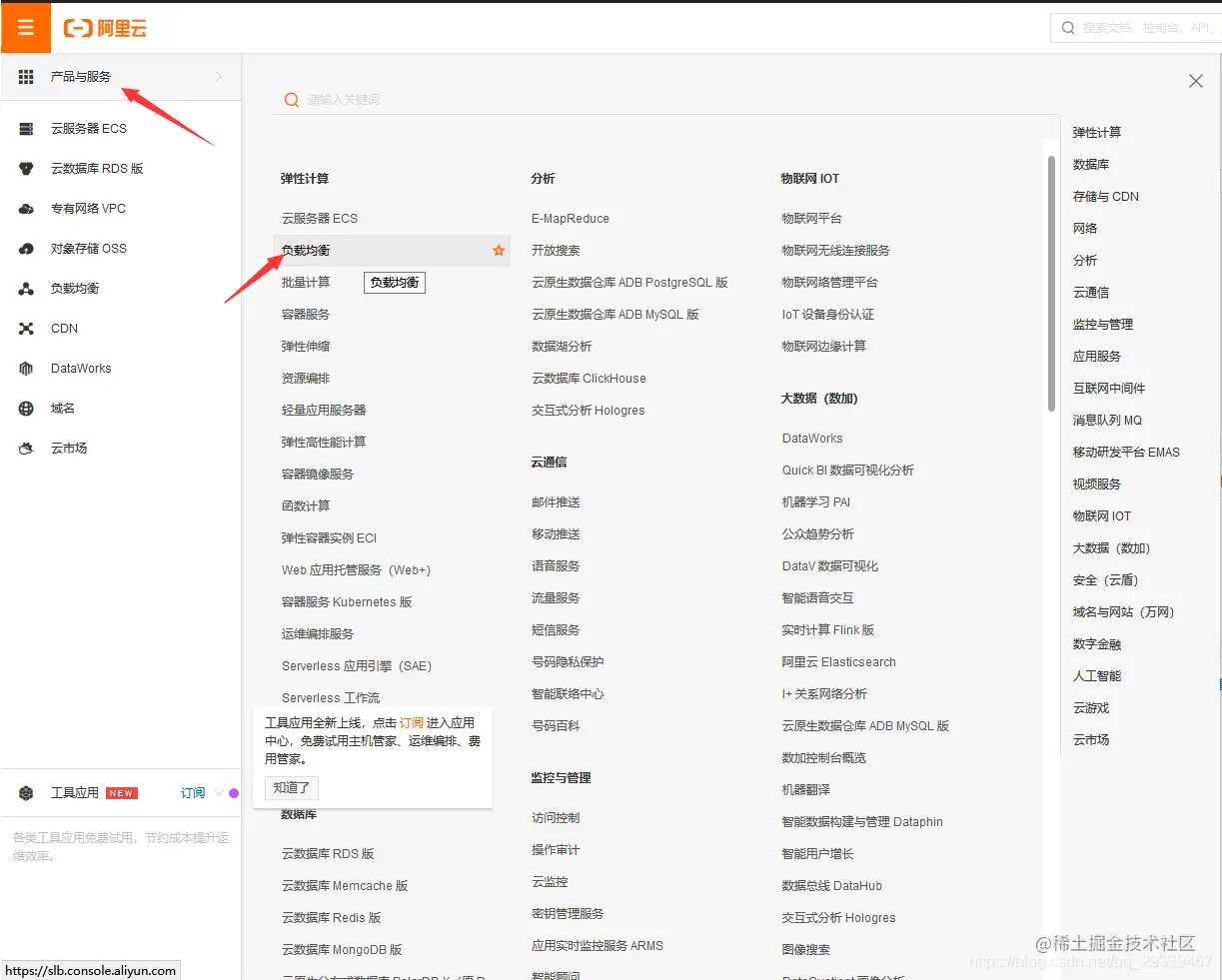Open 物联网边缘计算 link
The height and width of the screenshot is (980, 1222).
[823, 347]
